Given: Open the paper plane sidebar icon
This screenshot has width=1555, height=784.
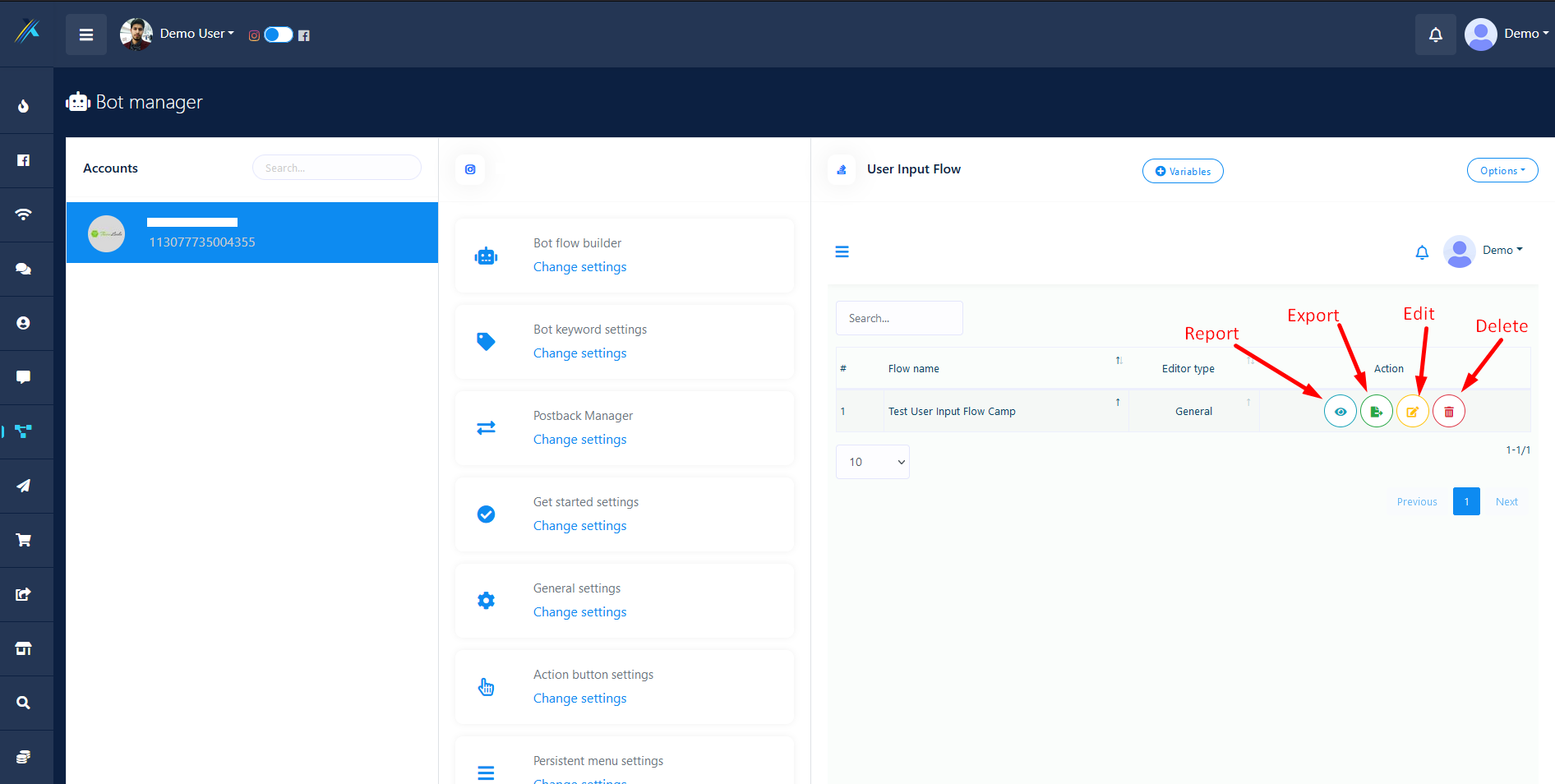Looking at the screenshot, I should tap(24, 486).
